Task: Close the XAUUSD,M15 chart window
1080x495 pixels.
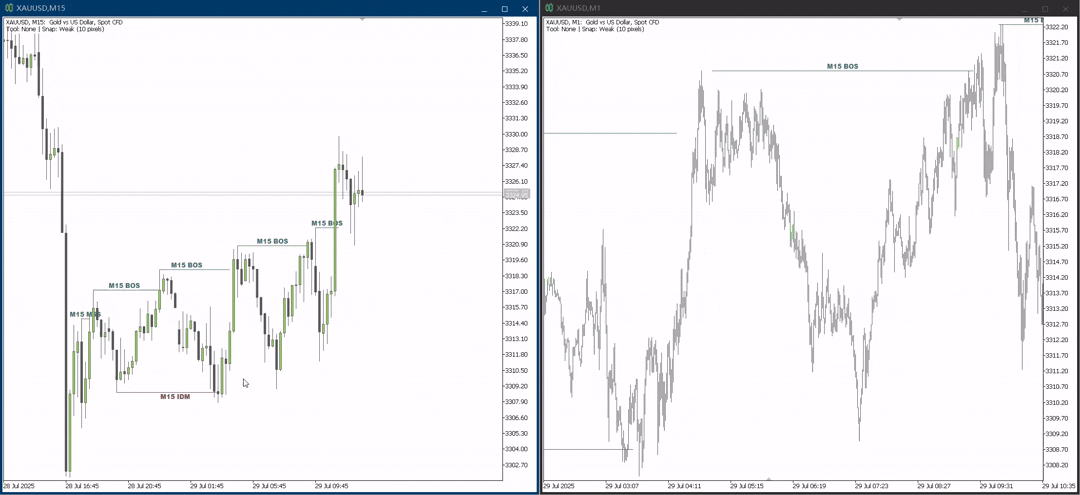Action: click(x=525, y=8)
